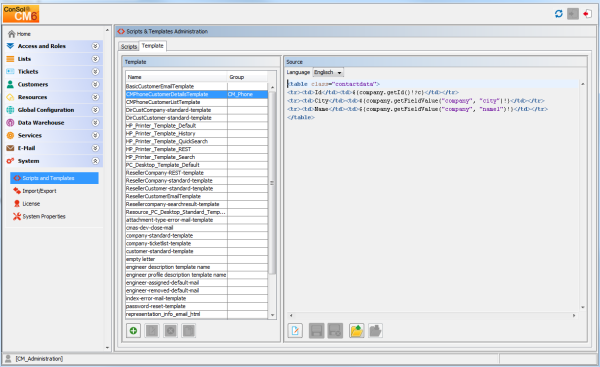Click the upload folder icon under Source
This screenshot has height=367, width=600.
(357, 331)
